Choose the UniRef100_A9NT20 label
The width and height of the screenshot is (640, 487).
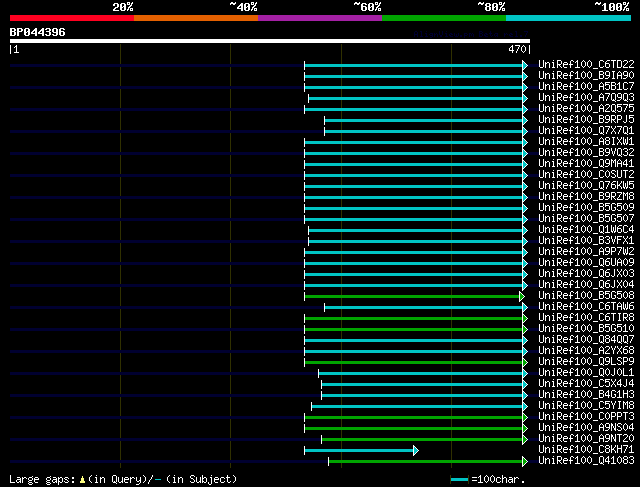(586, 439)
